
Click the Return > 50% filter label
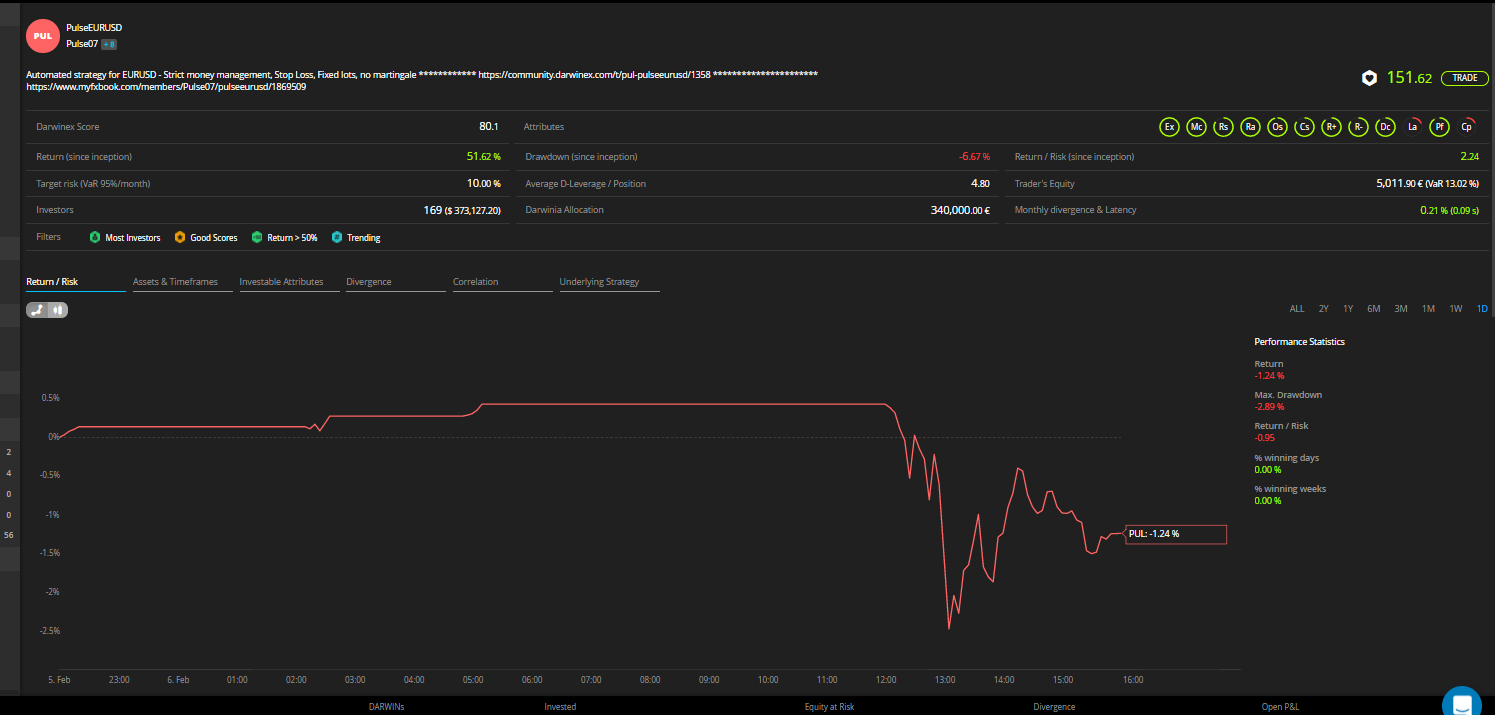point(292,238)
